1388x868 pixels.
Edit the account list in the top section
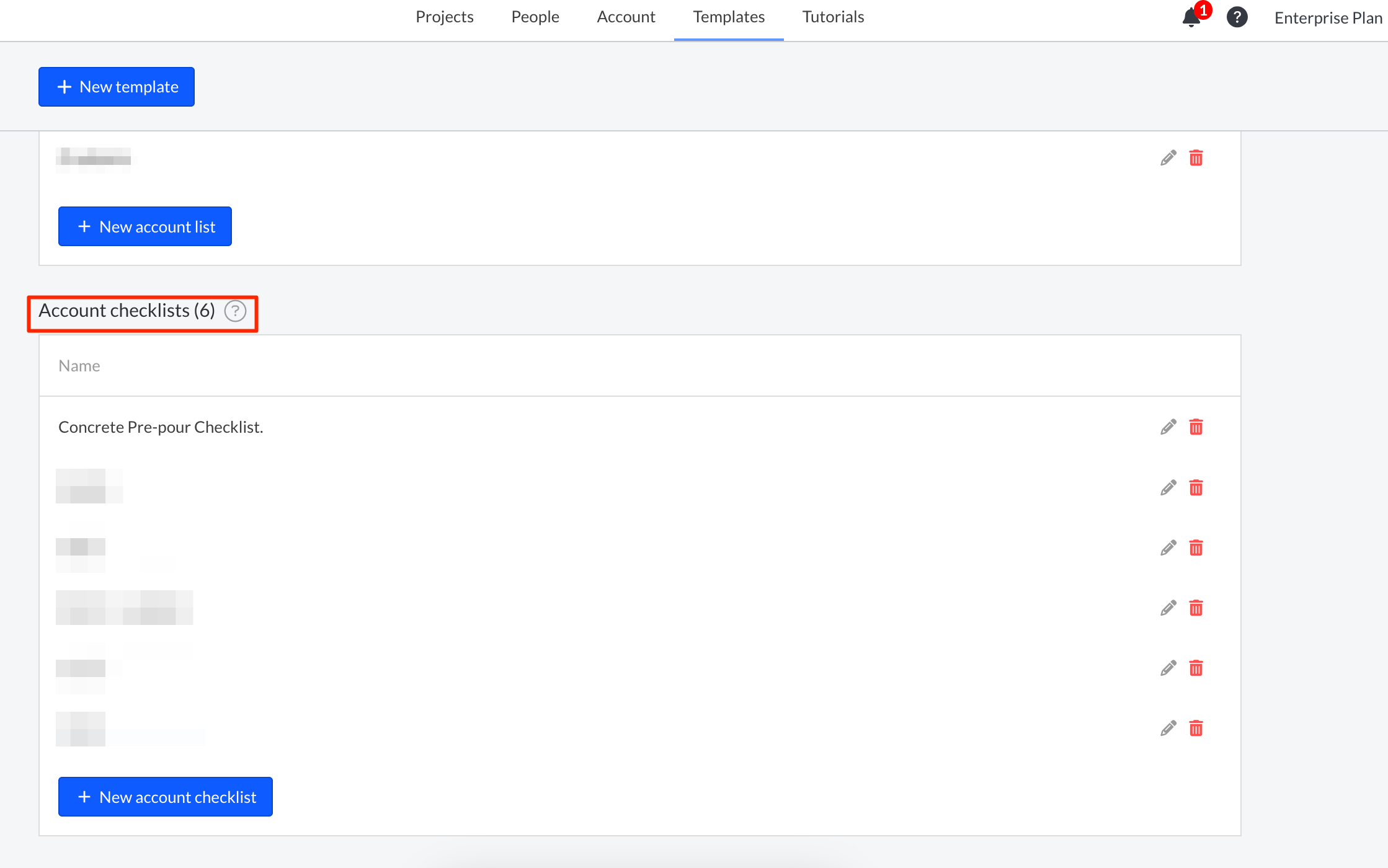click(x=1168, y=158)
